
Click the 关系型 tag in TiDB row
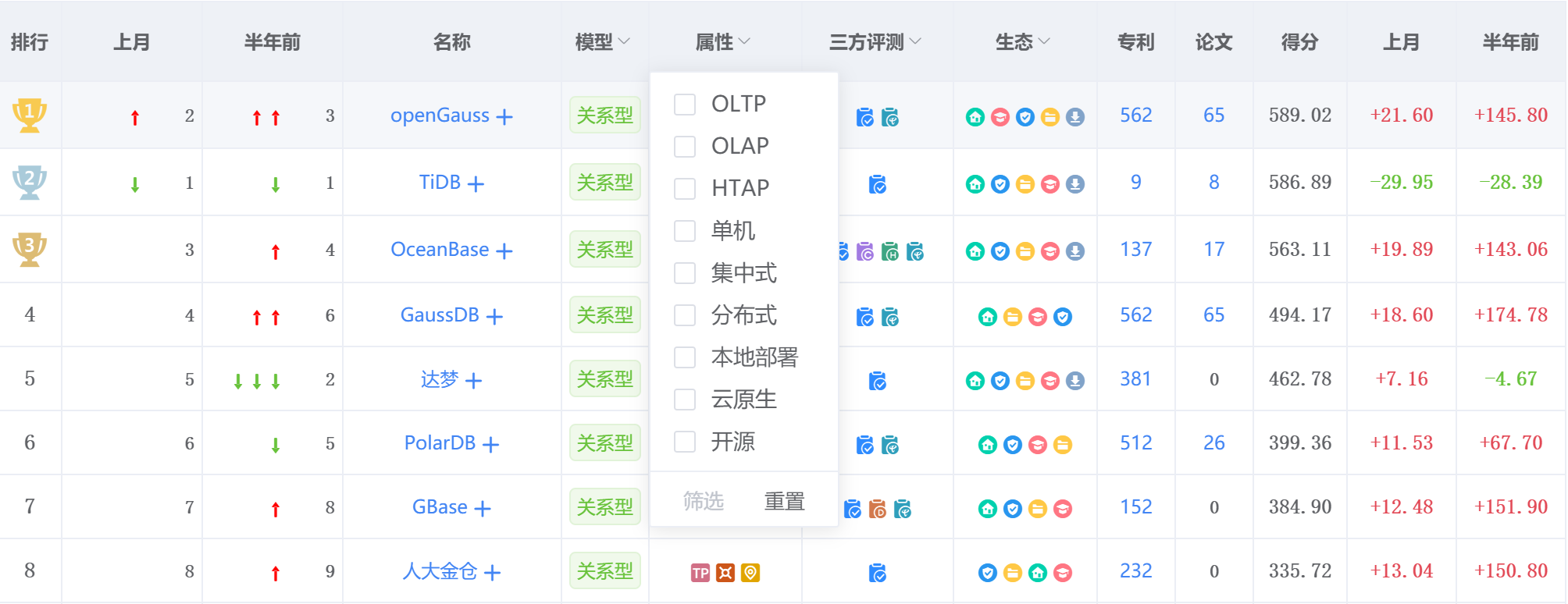(x=605, y=183)
